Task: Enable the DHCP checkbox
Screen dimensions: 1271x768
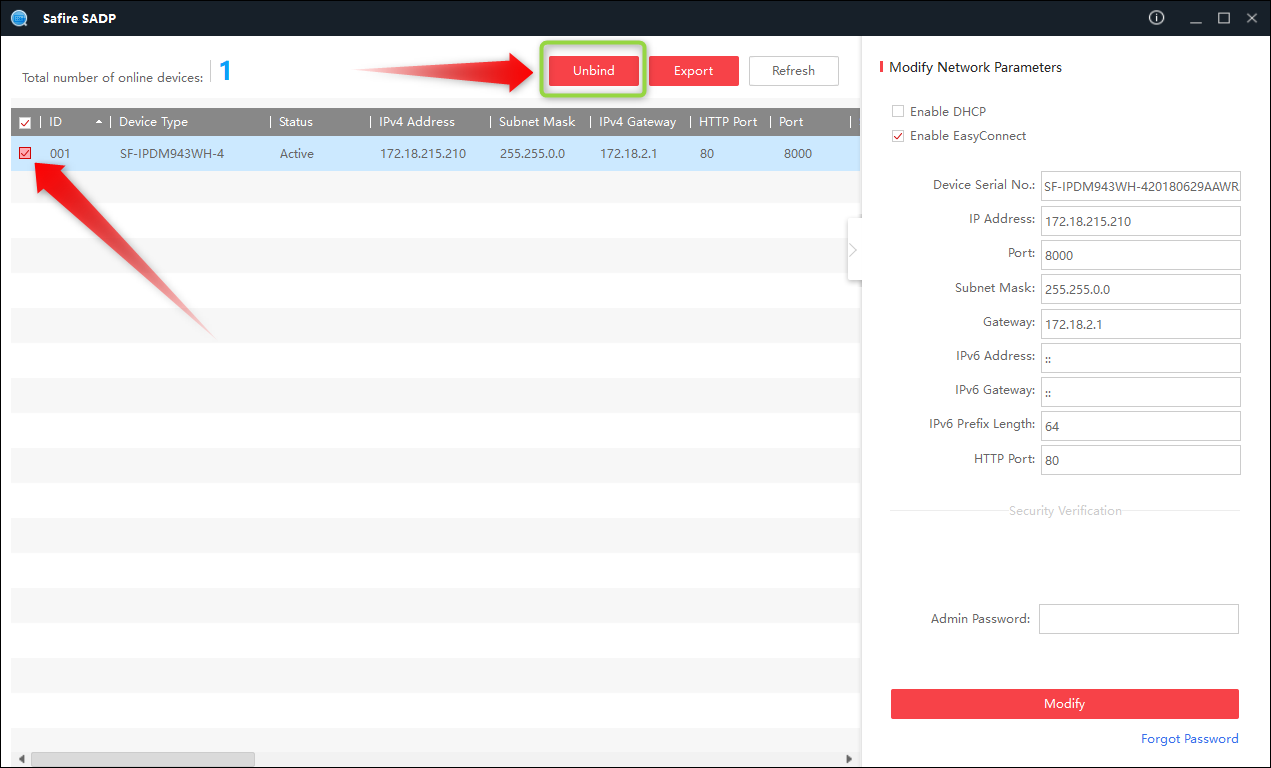Action: pos(898,112)
